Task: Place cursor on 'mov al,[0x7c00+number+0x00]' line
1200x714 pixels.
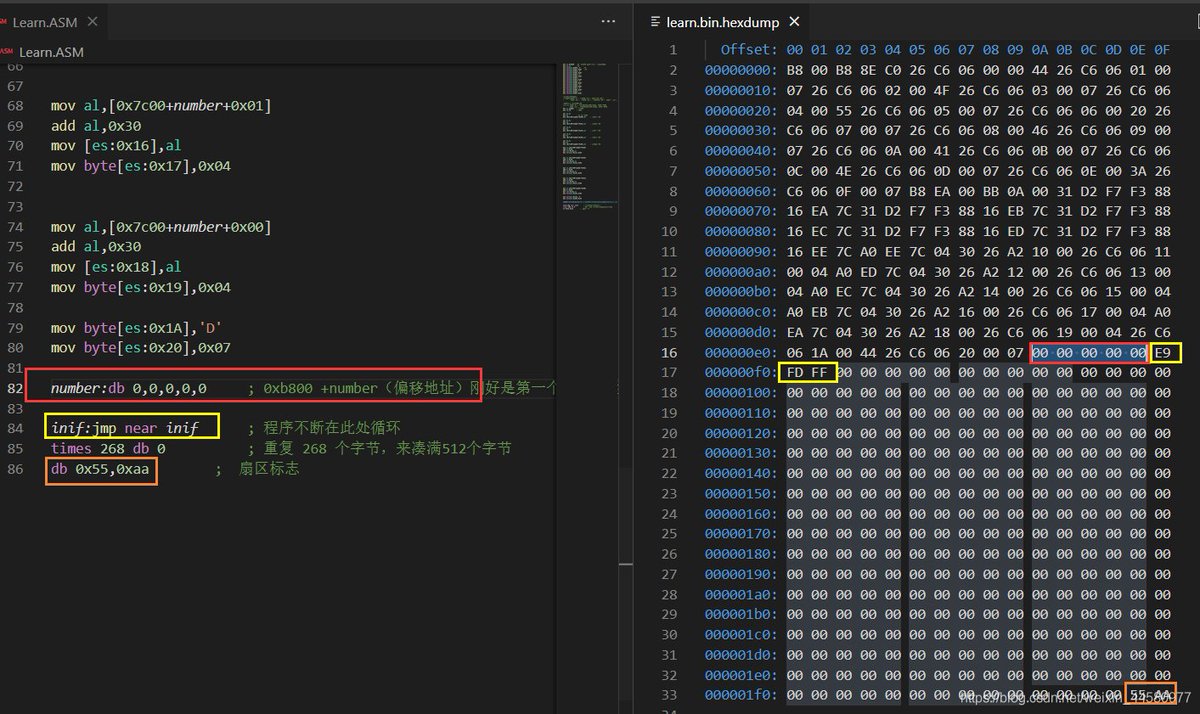Action: point(161,227)
